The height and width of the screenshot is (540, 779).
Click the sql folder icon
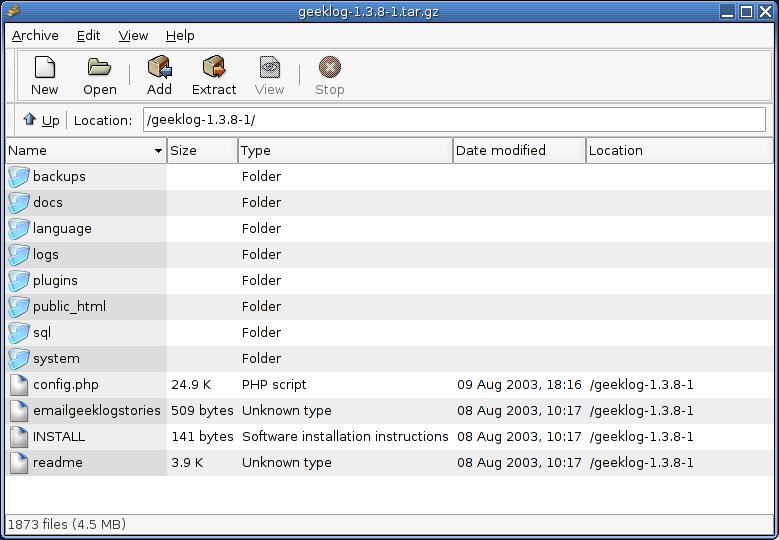pos(19,332)
